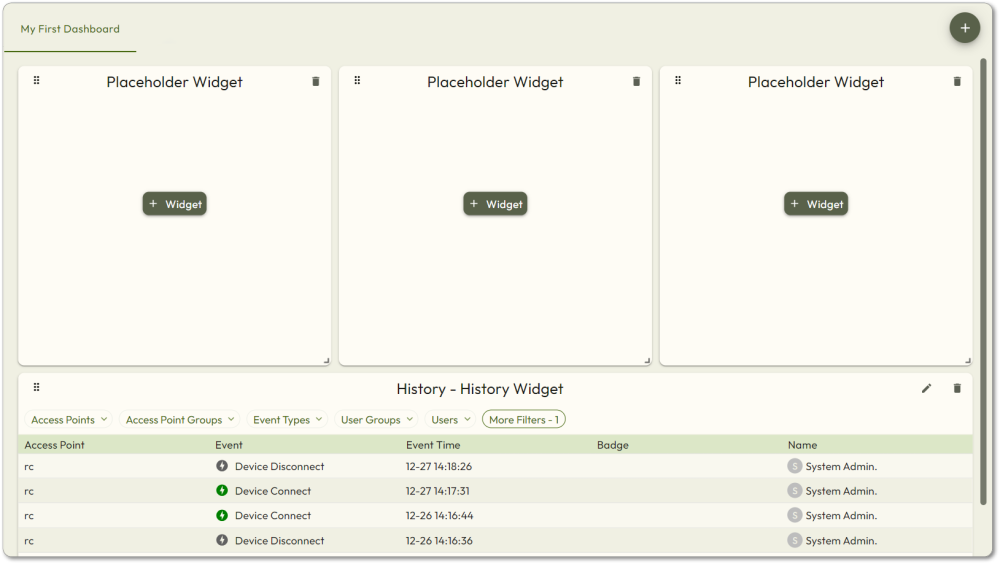1000x564 pixels.
Task: Grab drag handle of second Placeholder Widget
Action: pos(357,80)
